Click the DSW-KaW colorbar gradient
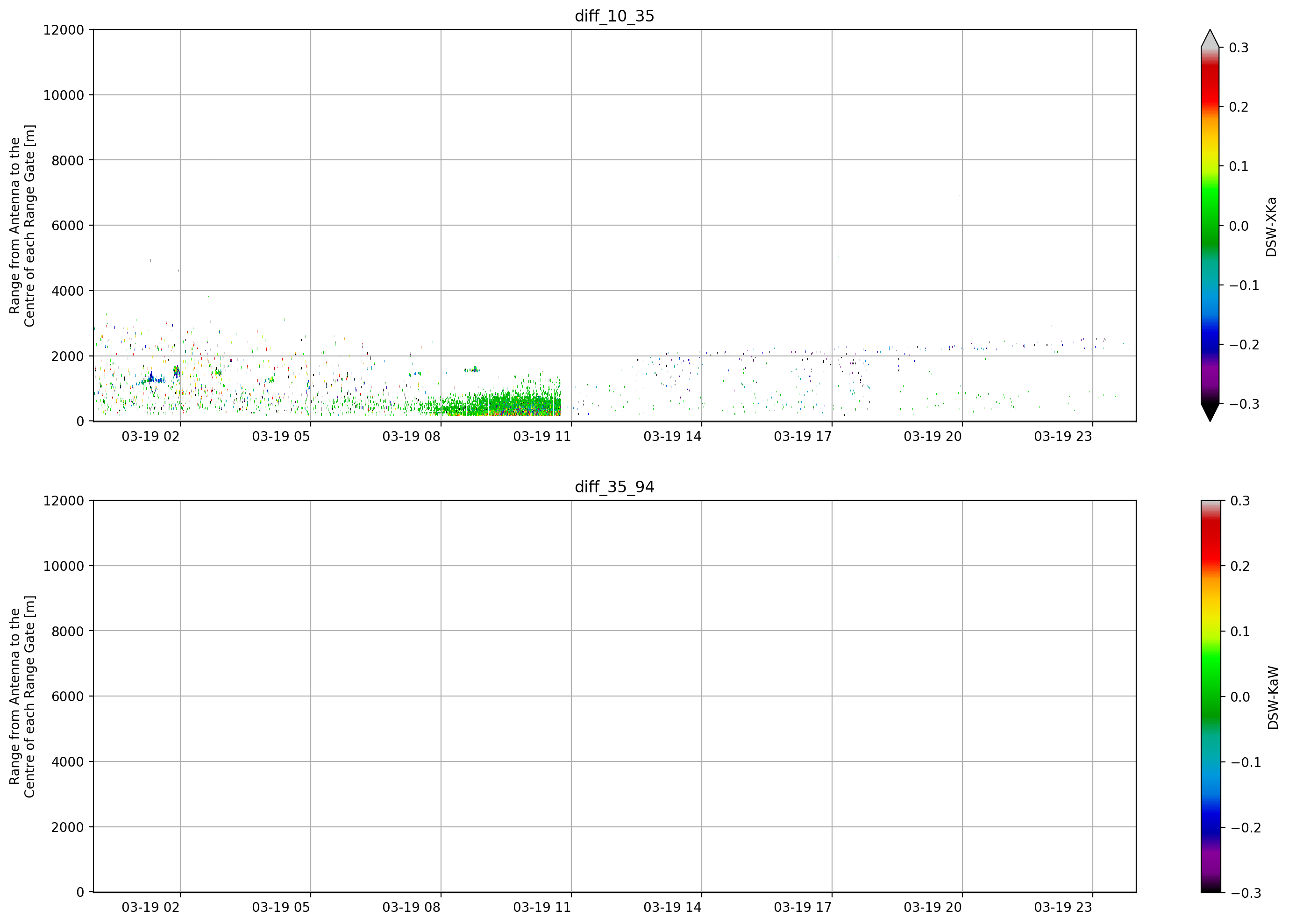 coord(1210,696)
